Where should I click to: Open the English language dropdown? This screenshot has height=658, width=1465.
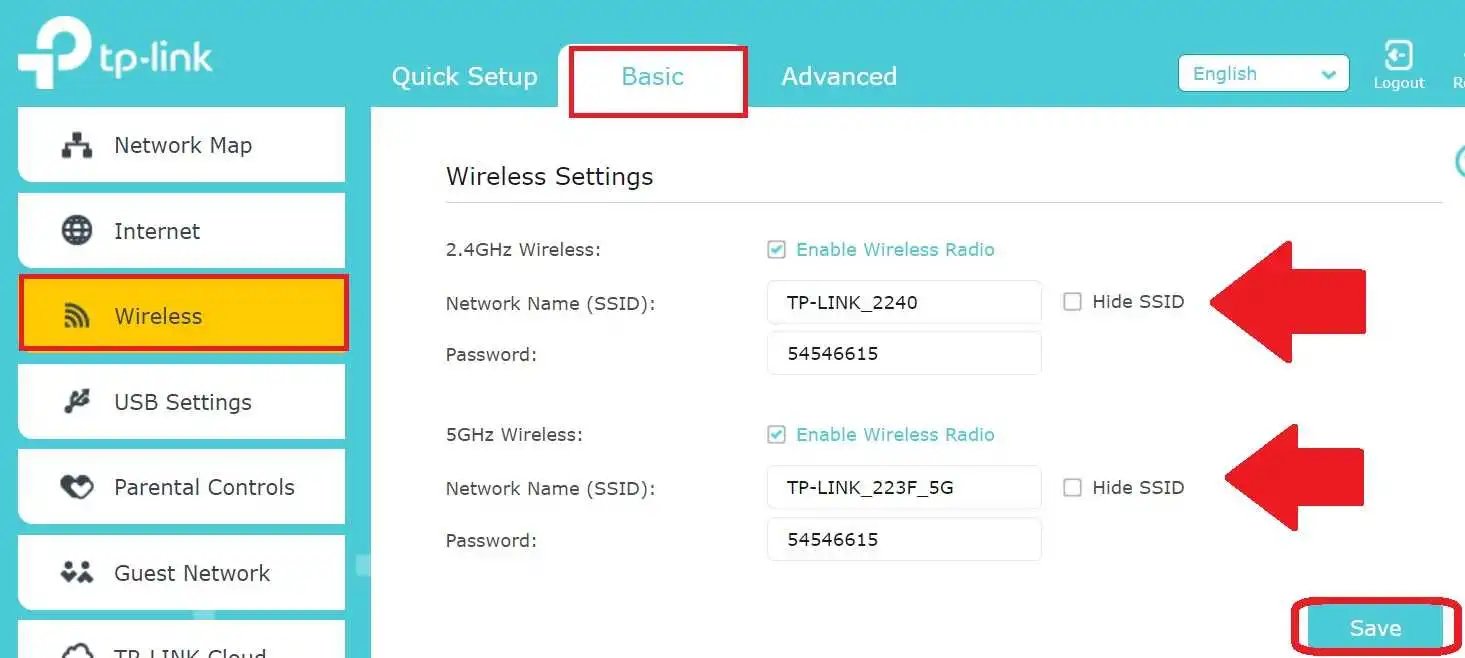(x=1263, y=74)
